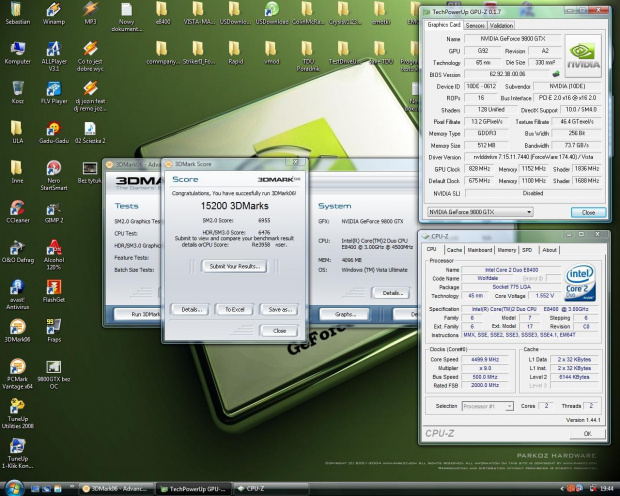
Task: Open the Mainboard tab in CPU-Z
Action: point(480,250)
